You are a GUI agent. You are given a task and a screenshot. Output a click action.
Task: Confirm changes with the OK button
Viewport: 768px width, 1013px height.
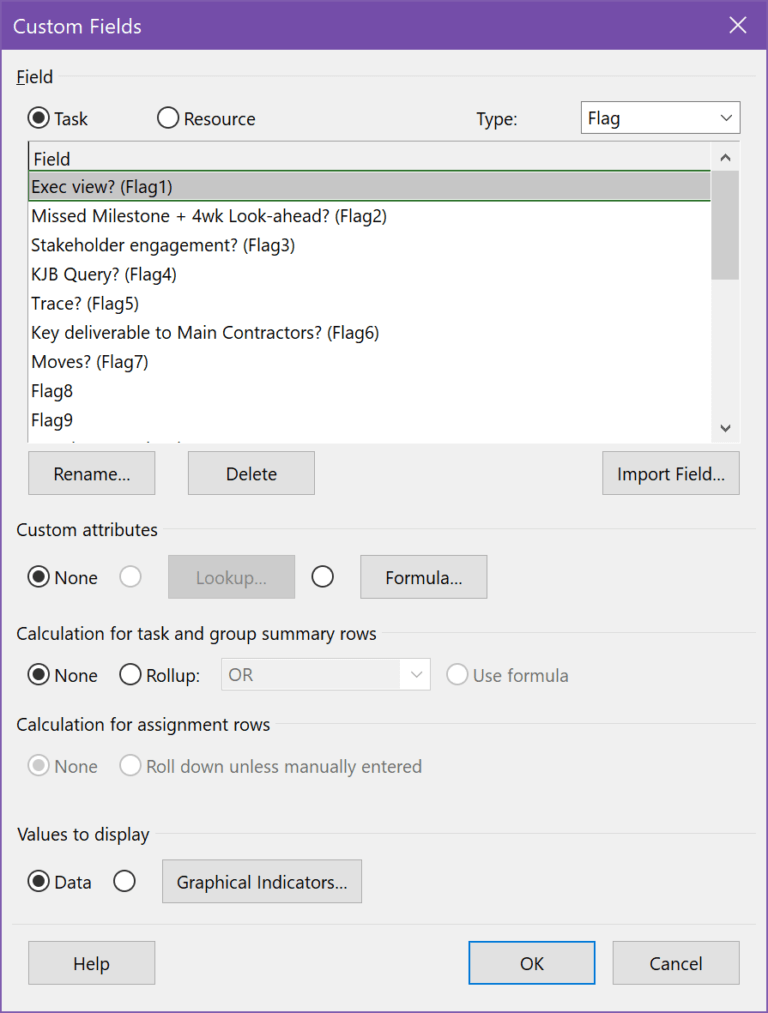click(531, 963)
